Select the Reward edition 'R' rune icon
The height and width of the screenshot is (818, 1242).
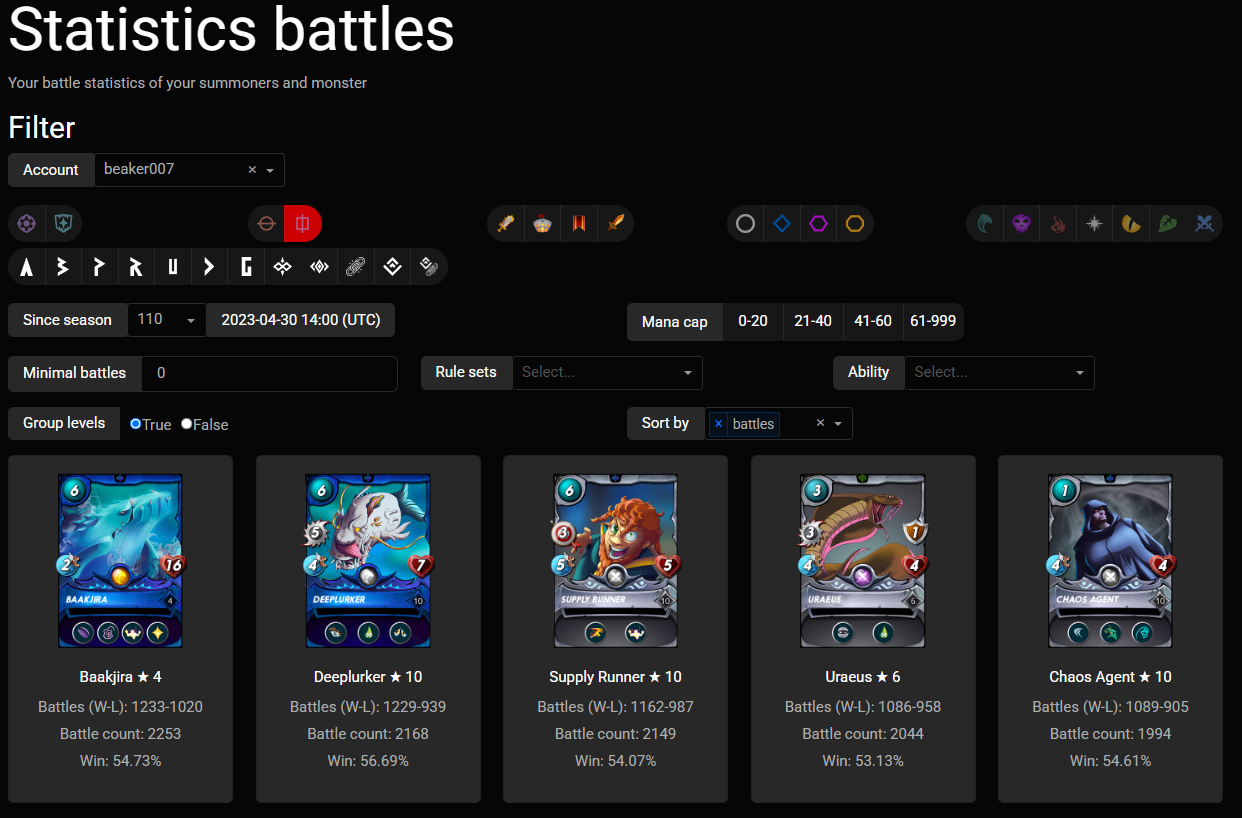136,267
